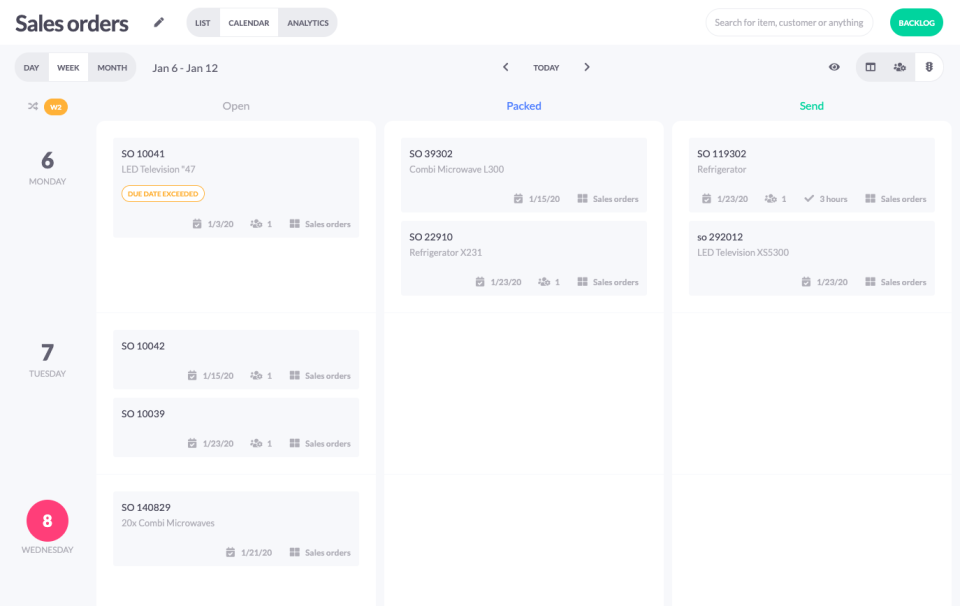Open the List tab

203,23
